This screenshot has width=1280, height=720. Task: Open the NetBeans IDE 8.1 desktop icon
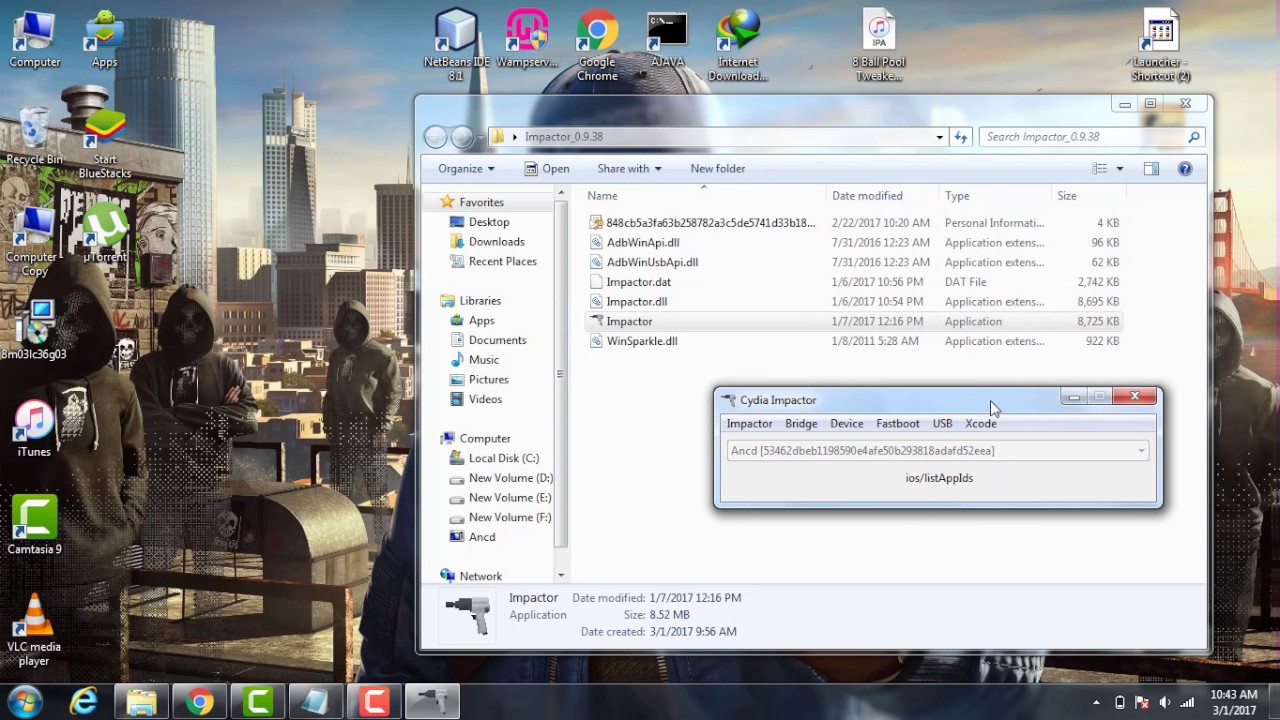456,45
